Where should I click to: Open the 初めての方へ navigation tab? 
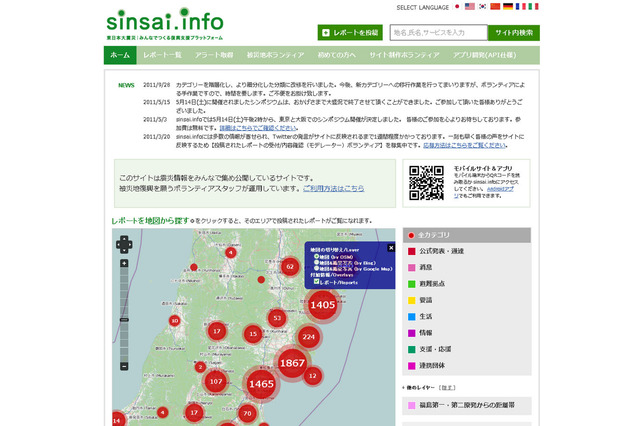point(337,55)
